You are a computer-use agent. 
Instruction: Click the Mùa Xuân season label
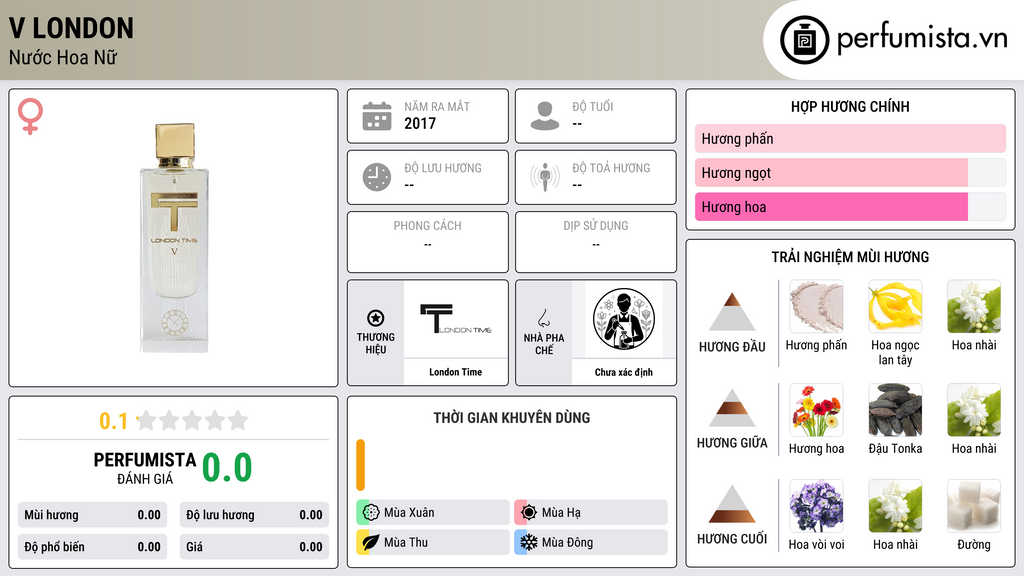point(409,513)
